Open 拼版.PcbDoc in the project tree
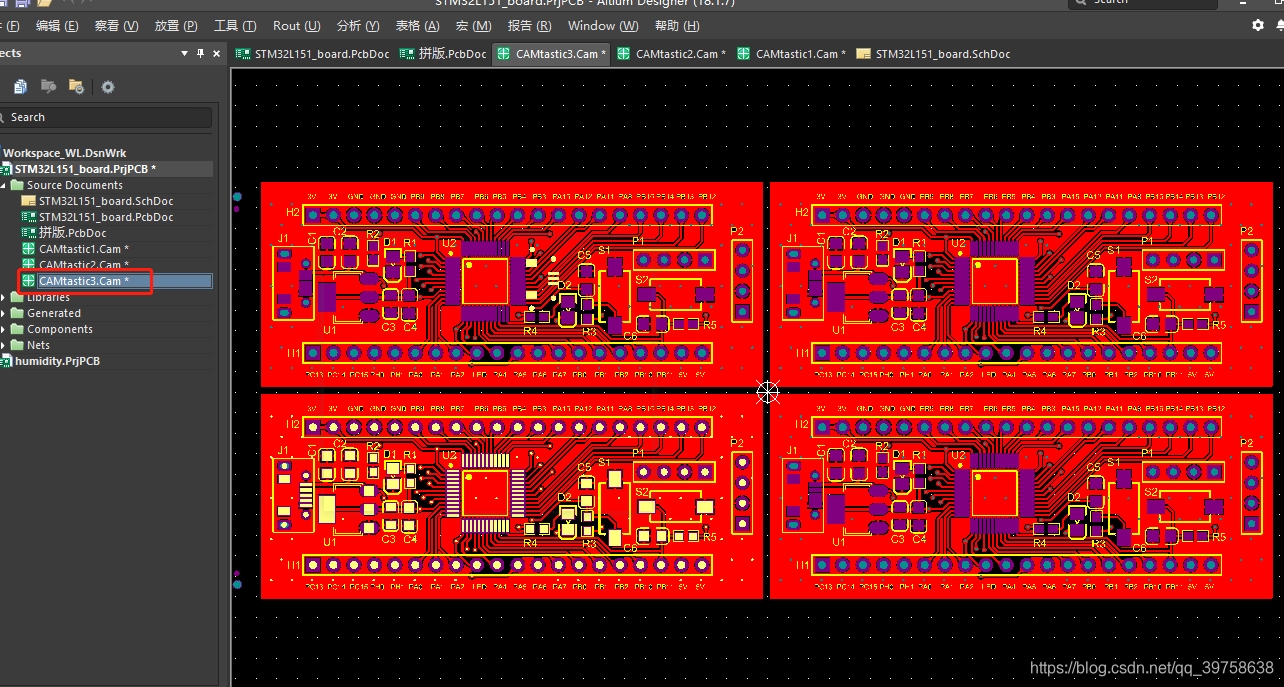Image resolution: width=1284 pixels, height=687 pixels. click(x=72, y=233)
